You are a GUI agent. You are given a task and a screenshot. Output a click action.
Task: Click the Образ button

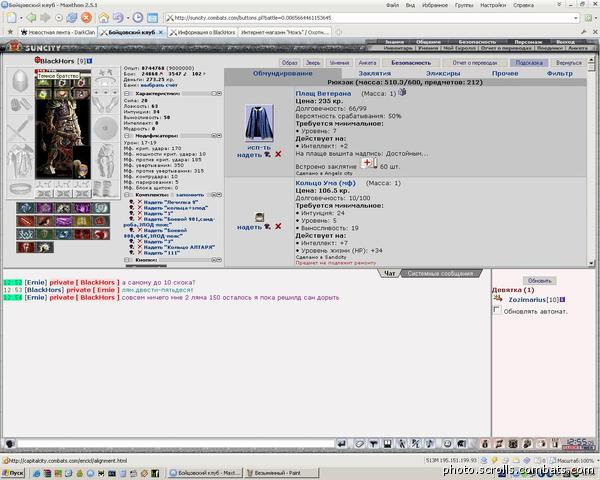click(289, 62)
